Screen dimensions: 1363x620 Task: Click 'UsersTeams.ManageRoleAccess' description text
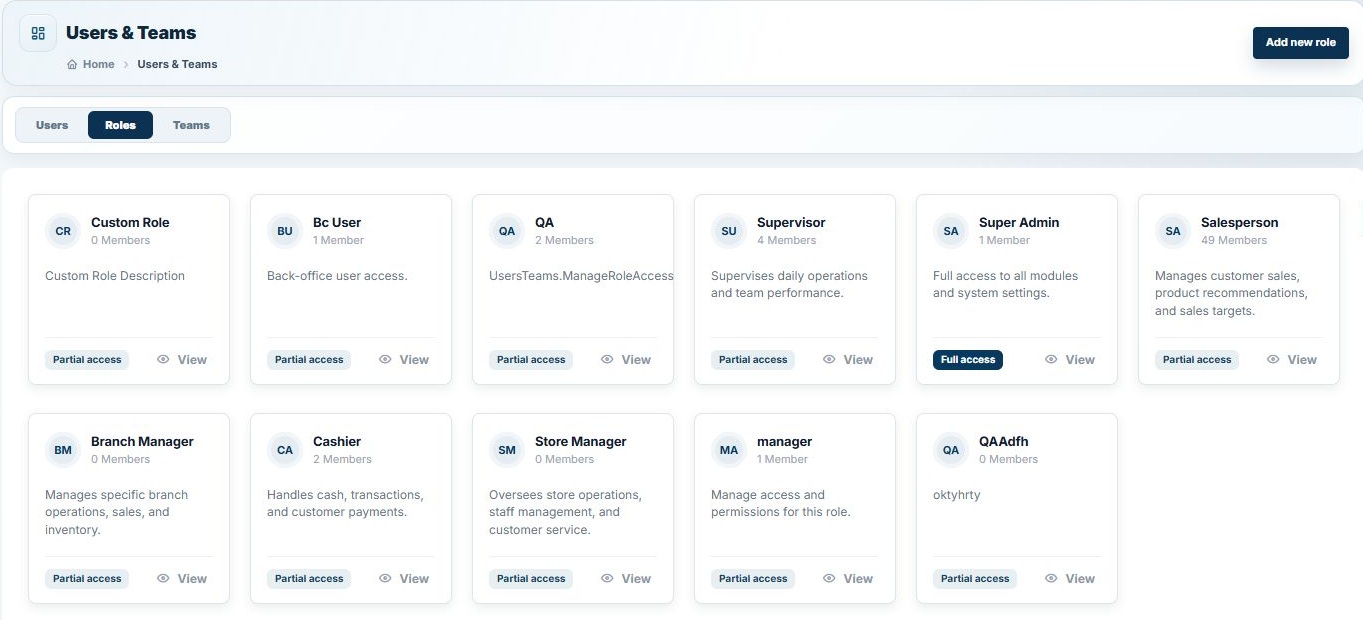(x=581, y=276)
